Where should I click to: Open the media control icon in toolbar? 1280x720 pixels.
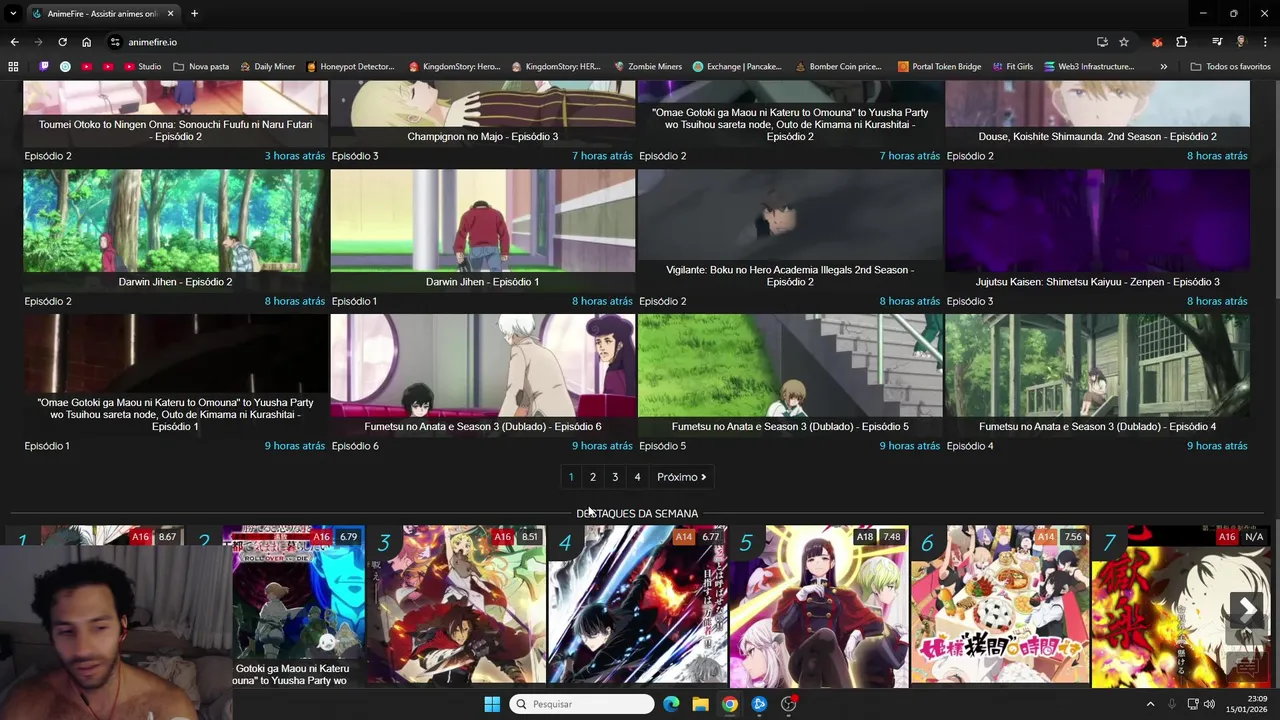1217,42
